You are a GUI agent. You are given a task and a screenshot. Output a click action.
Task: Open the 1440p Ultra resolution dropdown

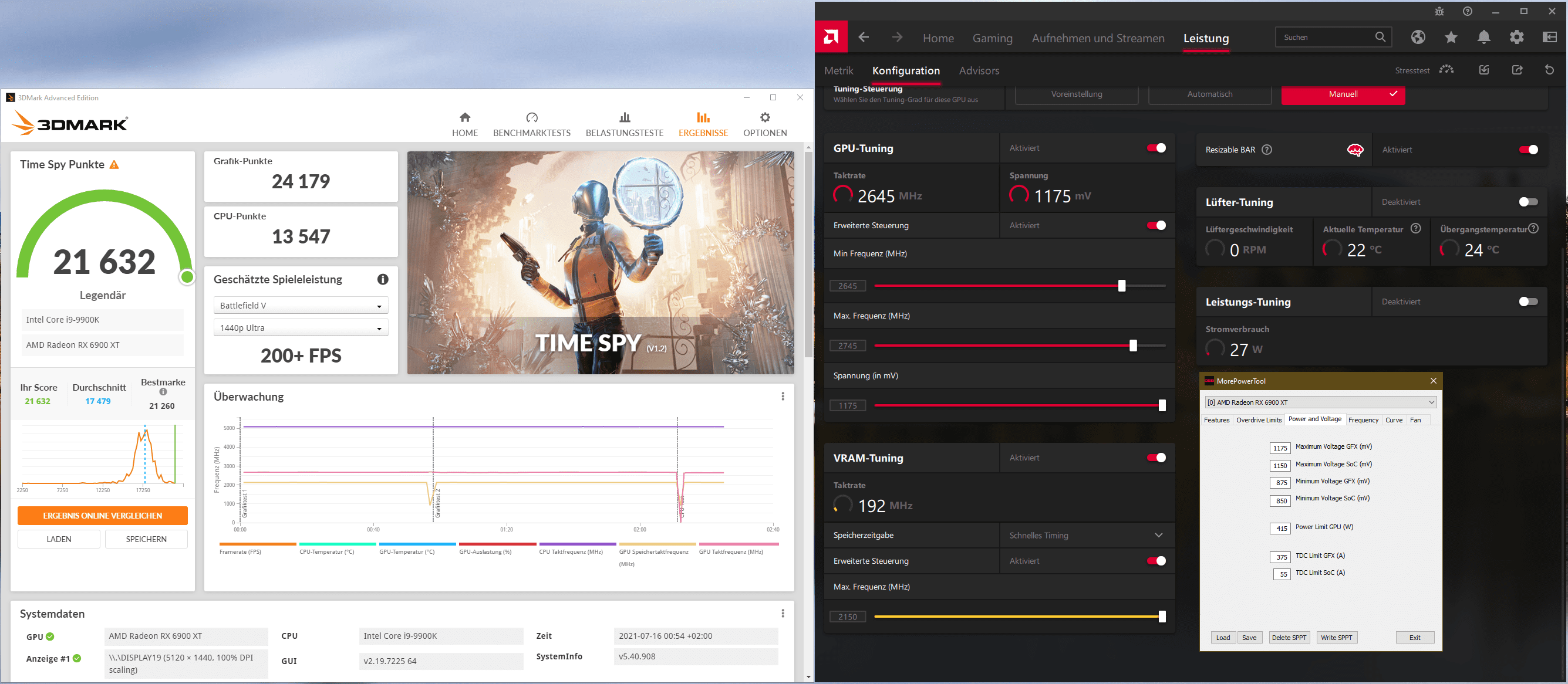(301, 328)
